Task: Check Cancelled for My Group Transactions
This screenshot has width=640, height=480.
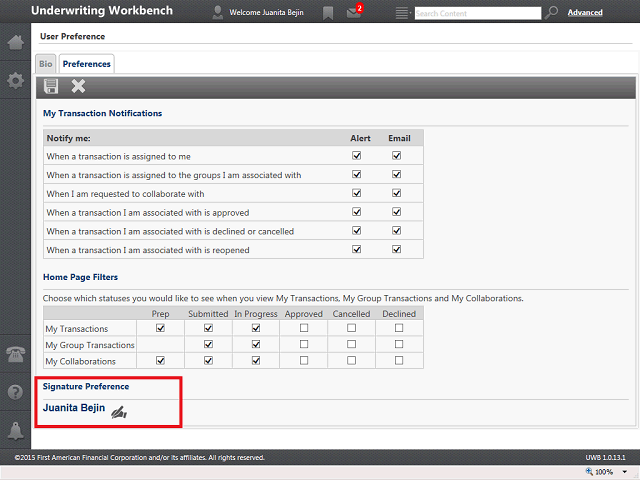Action: coord(351,344)
